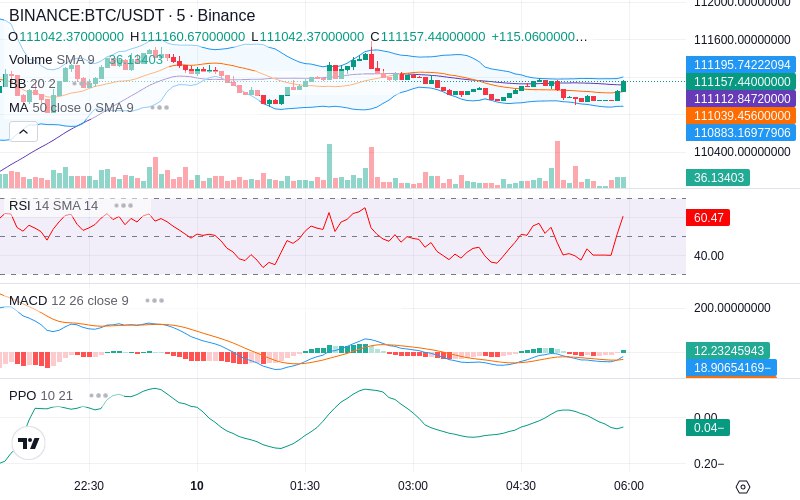
Task: Click the 01:30 time axis label
Action: click(305, 486)
